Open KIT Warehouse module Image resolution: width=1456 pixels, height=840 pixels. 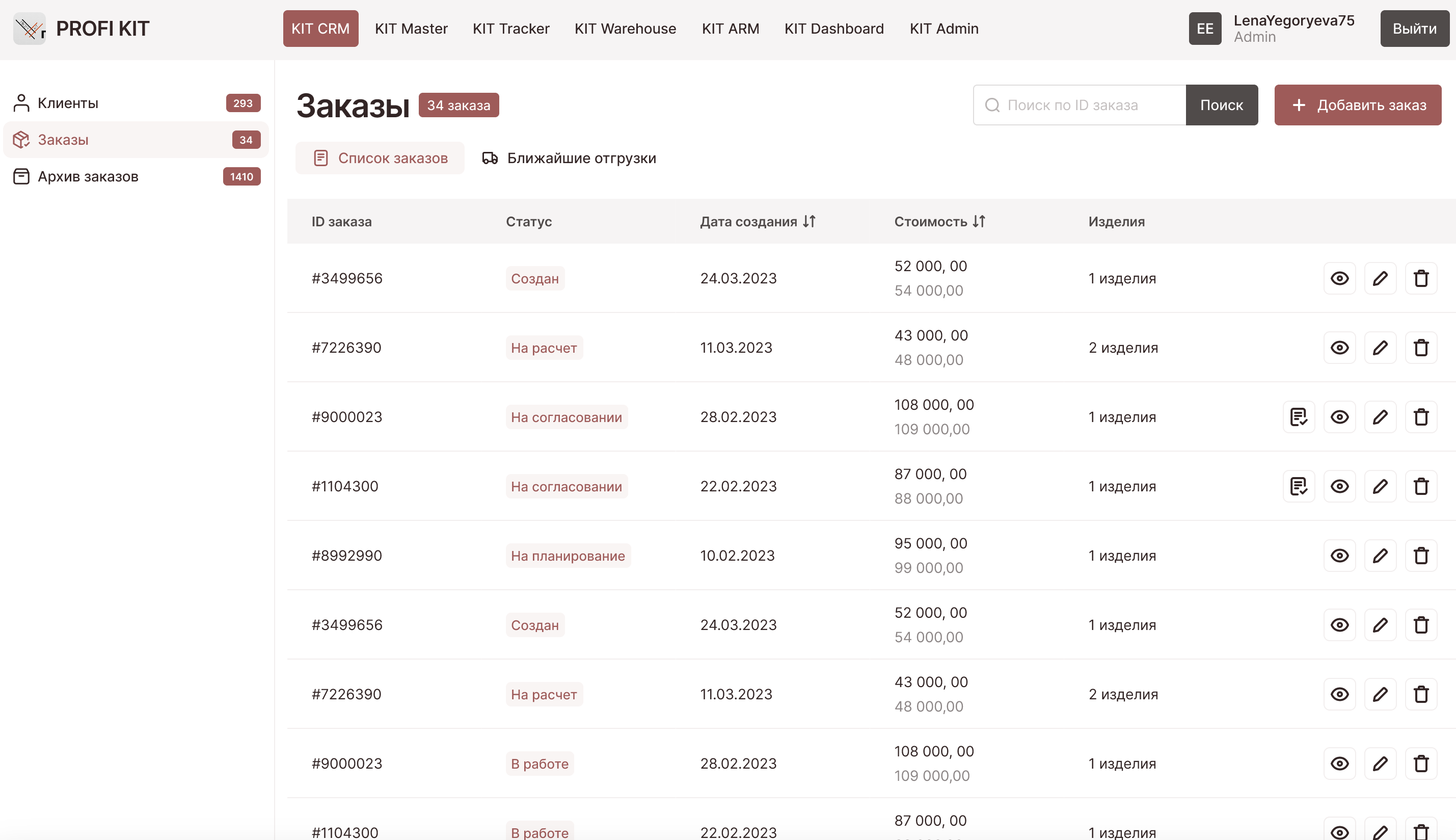coord(625,28)
